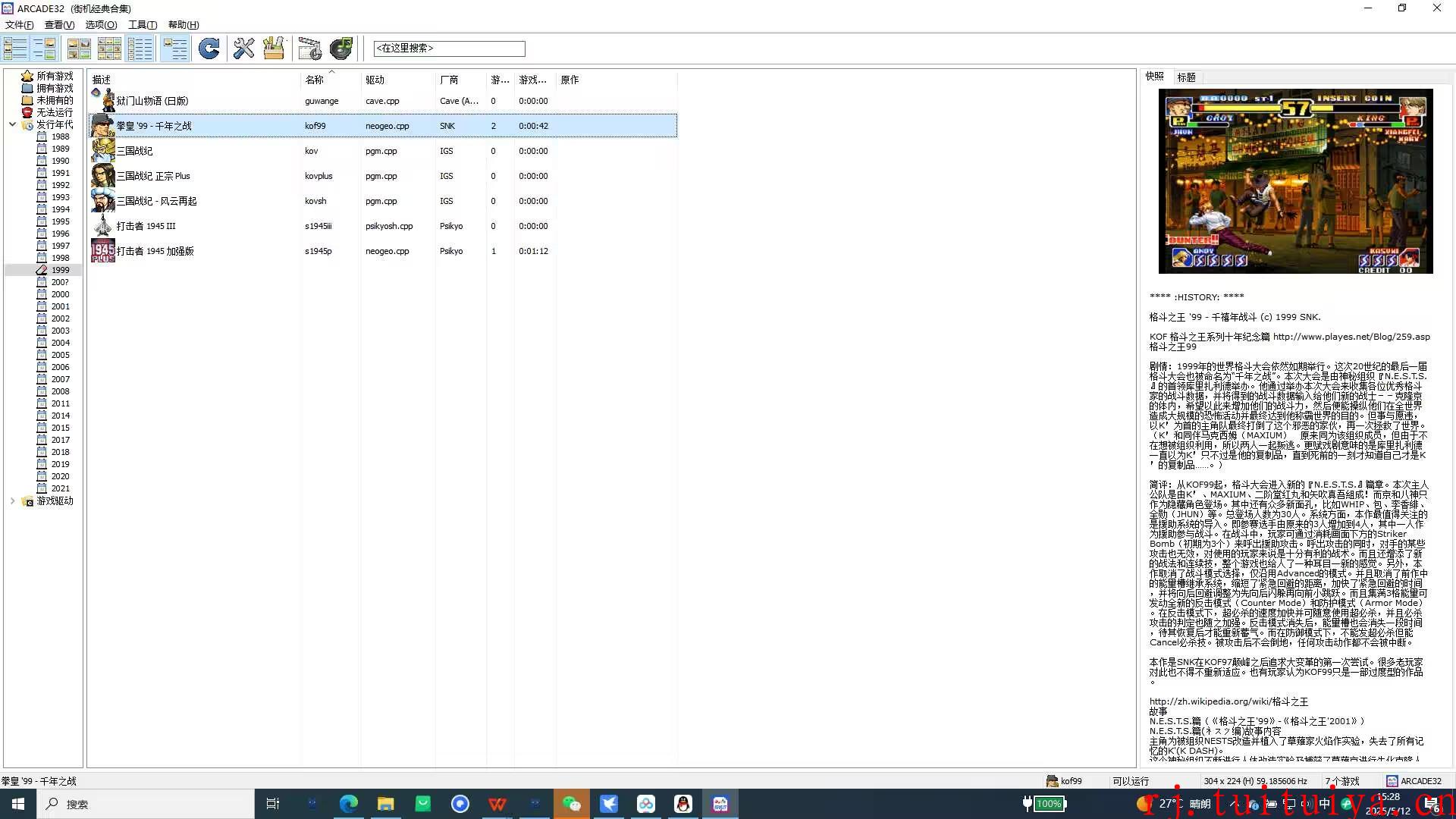1456x819 pixels.
Task: Open the playes.net blog link in history
Action: coord(1351,337)
